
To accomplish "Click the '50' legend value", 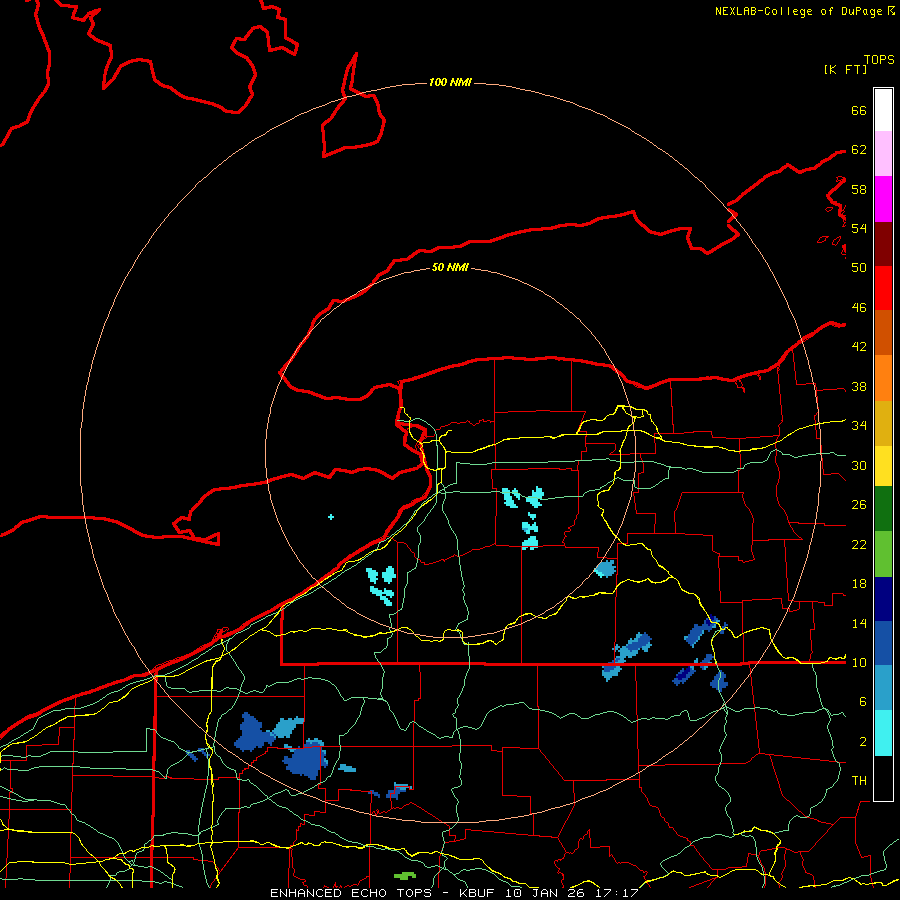I will click(859, 267).
